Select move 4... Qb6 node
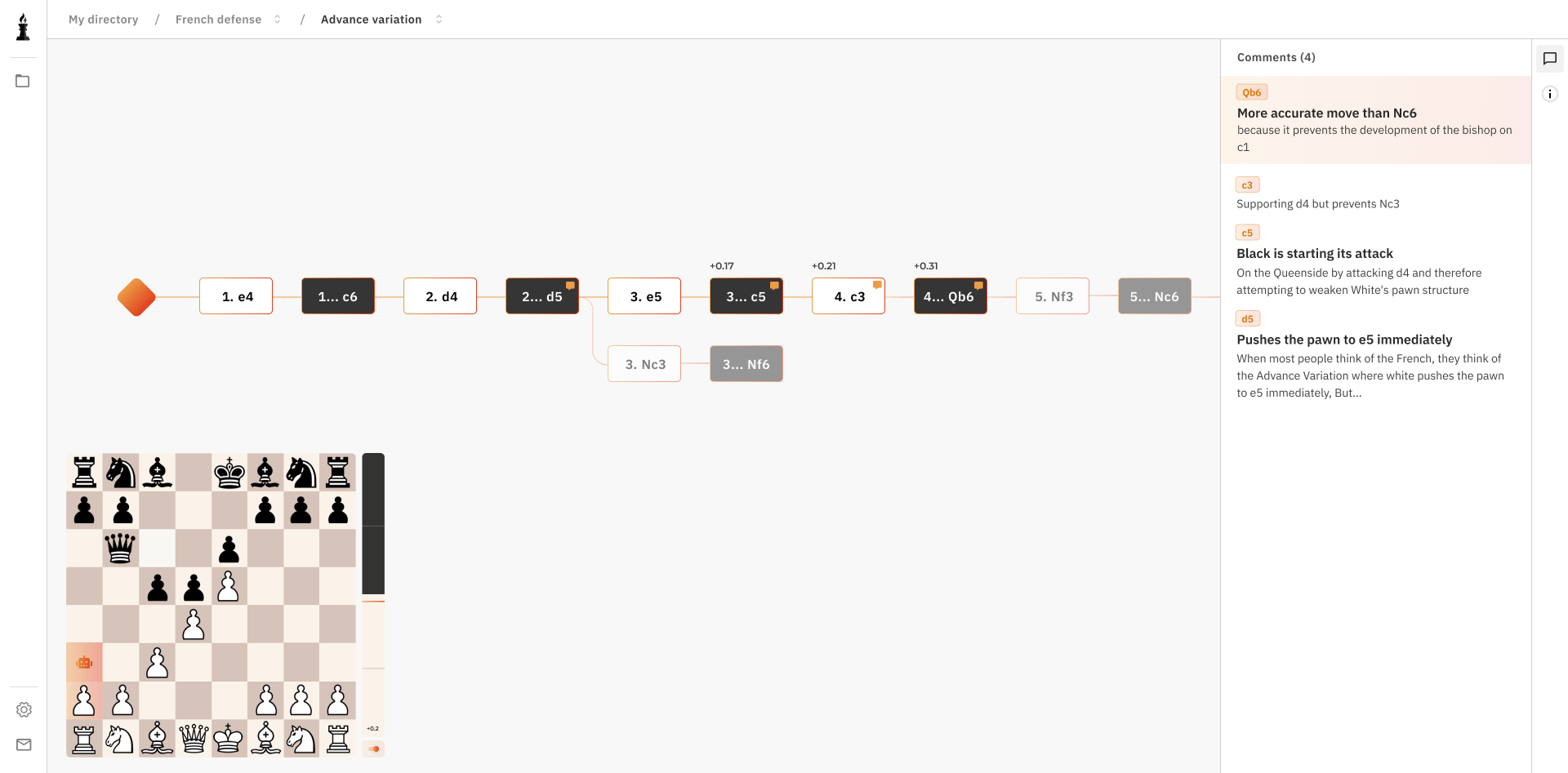Image resolution: width=1568 pixels, height=773 pixels. tap(951, 296)
